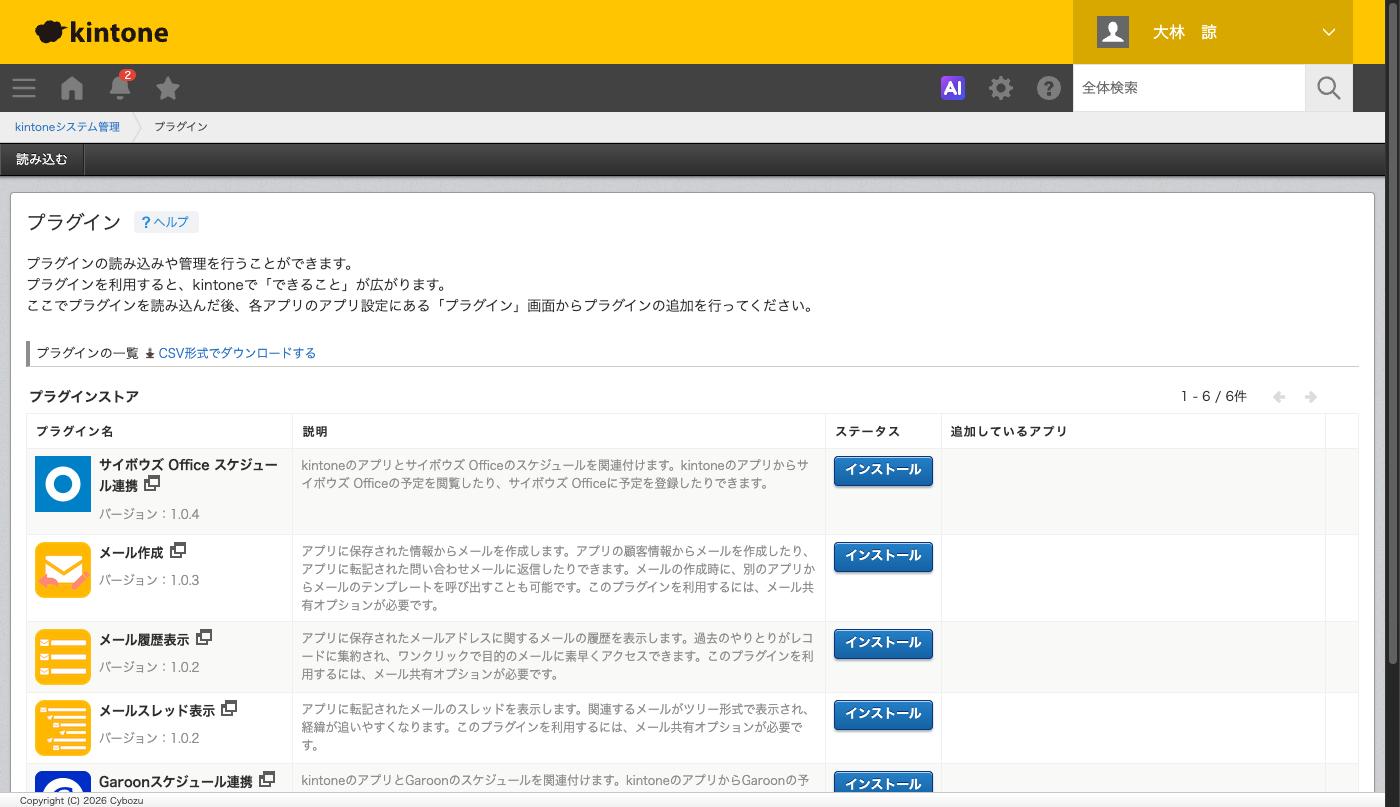Screen dimensions: 1400x807
Task: Install サイボウズ Office スケジュール連携 plugin
Action: [x=883, y=470]
